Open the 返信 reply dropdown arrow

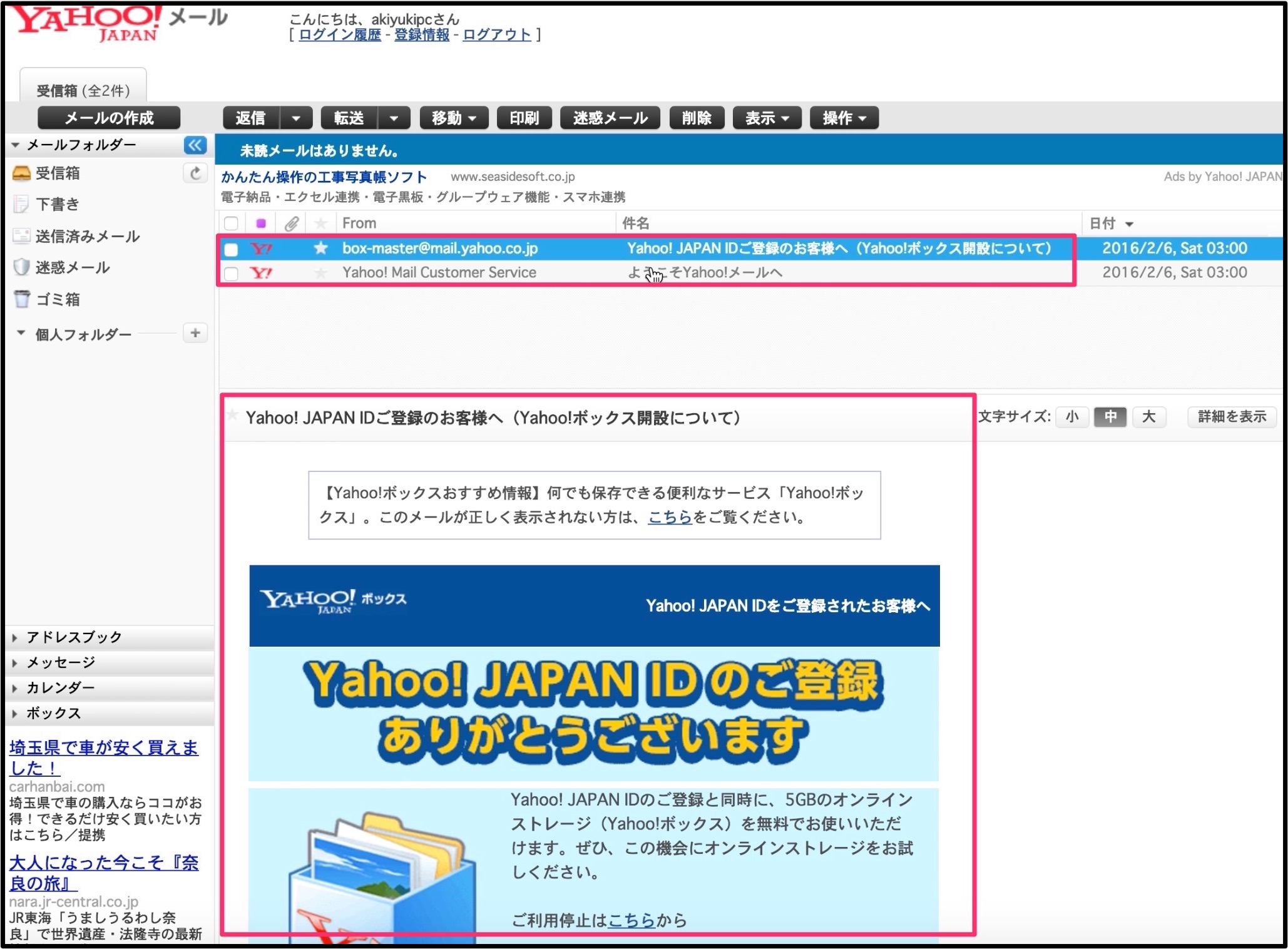(296, 118)
